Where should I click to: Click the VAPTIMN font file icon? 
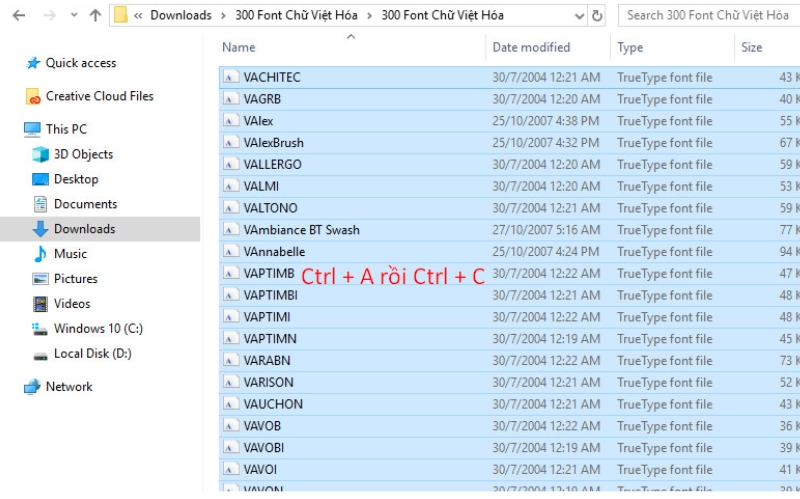point(231,339)
